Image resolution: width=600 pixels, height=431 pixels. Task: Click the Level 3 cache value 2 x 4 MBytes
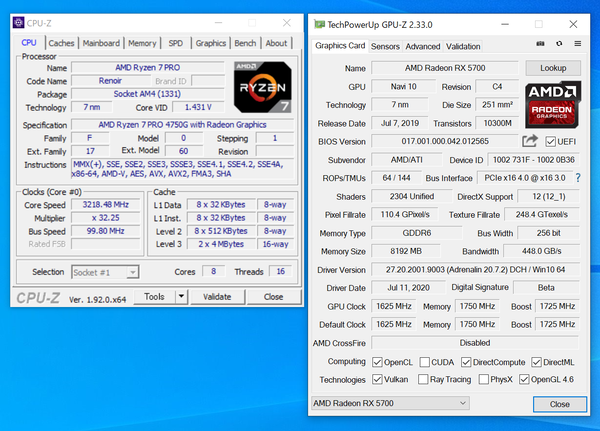pyautogui.click(x=221, y=244)
